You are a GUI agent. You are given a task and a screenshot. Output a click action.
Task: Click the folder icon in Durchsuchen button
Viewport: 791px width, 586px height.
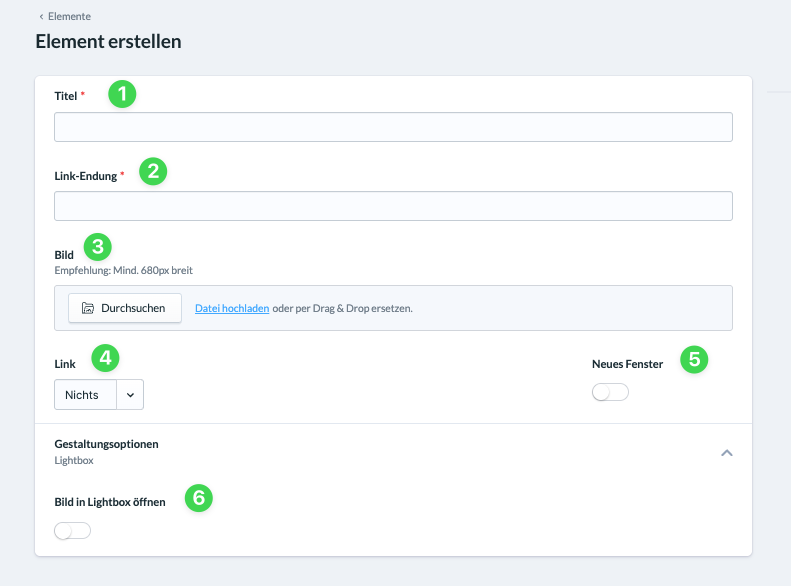coord(88,308)
